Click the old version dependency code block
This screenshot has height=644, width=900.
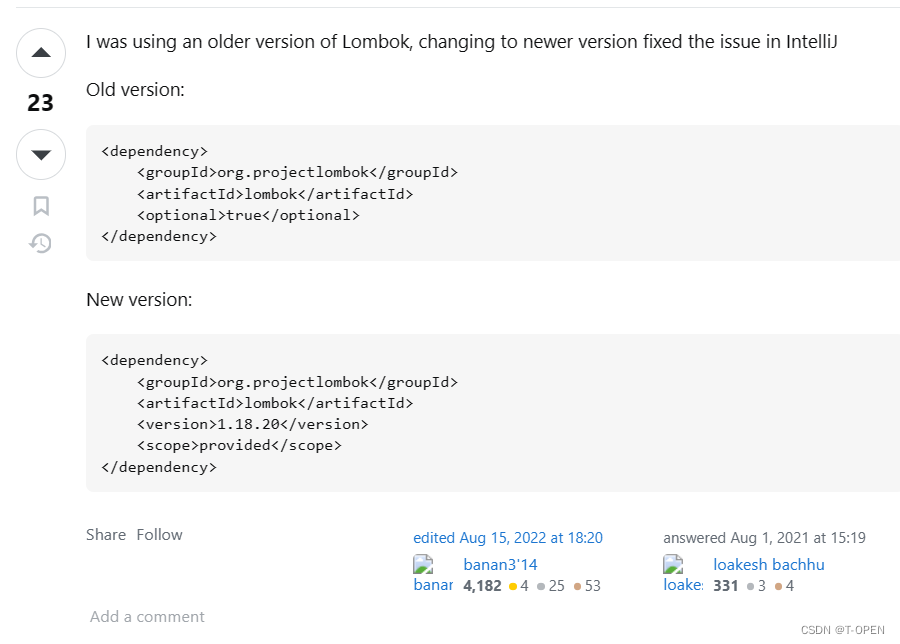(x=493, y=193)
